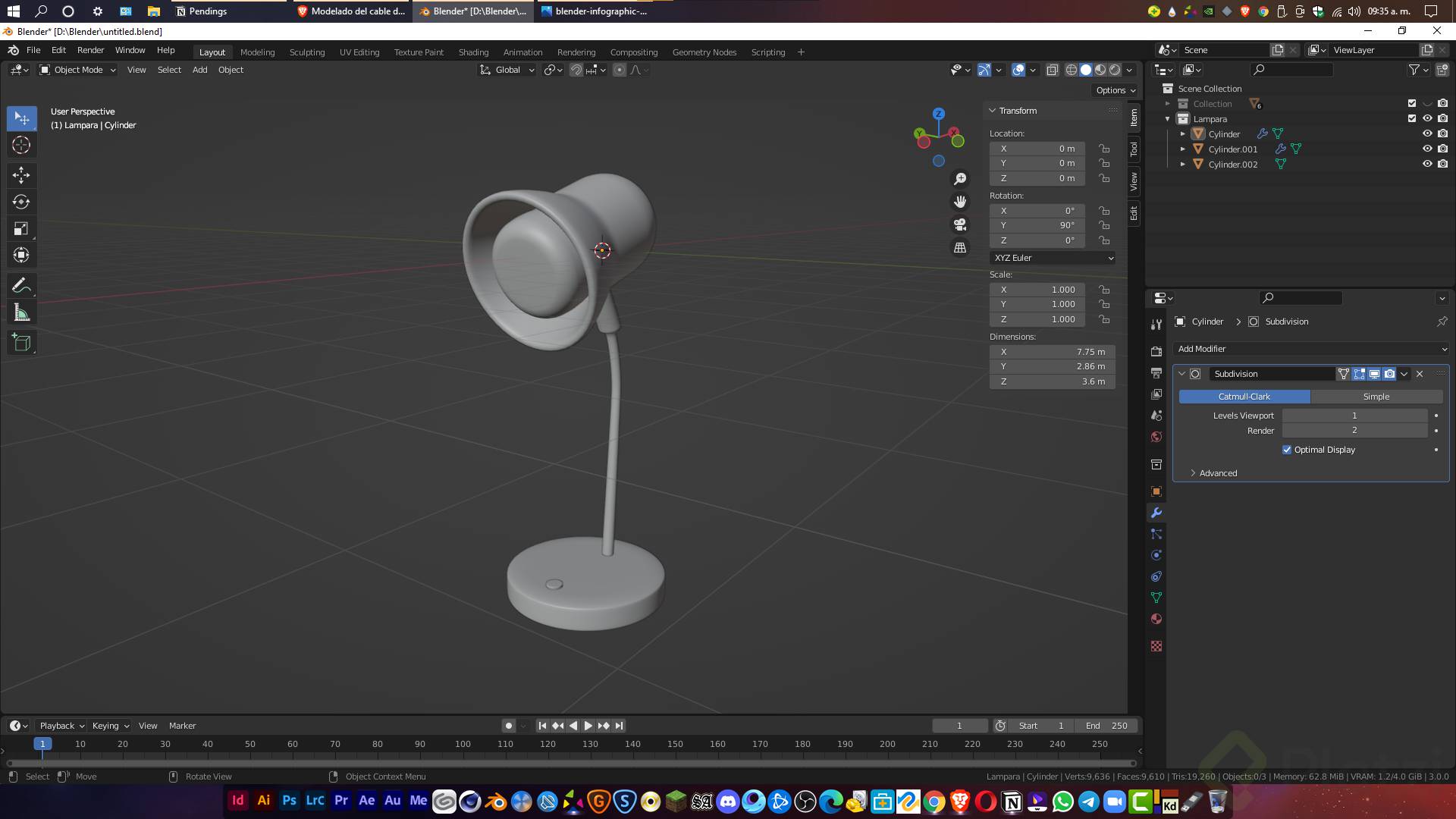The width and height of the screenshot is (1456, 819).
Task: Select the Scale tool in toolbar
Action: coord(21,228)
